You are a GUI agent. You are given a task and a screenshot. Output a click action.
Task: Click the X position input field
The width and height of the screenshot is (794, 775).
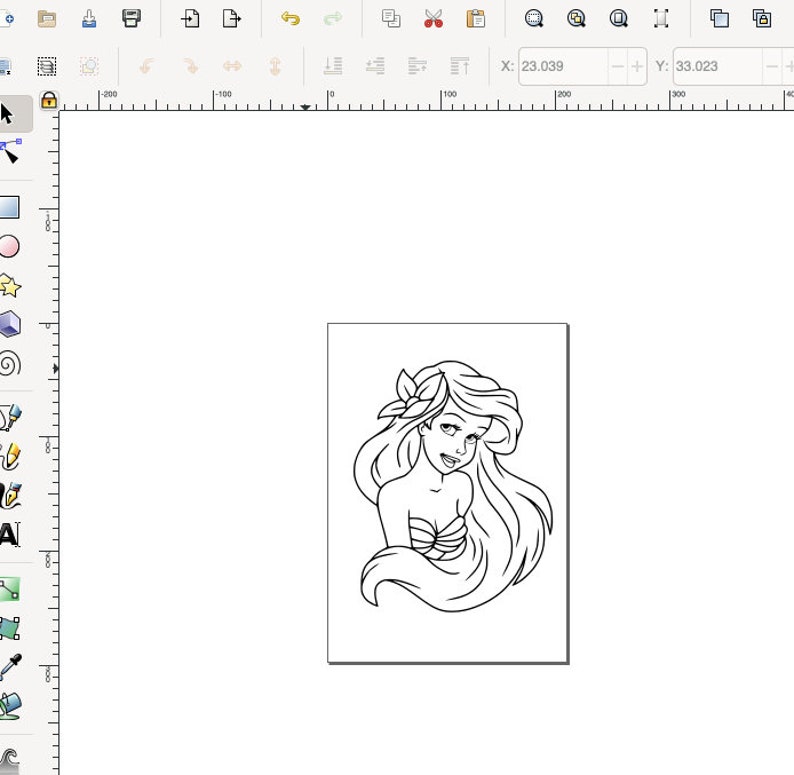563,66
